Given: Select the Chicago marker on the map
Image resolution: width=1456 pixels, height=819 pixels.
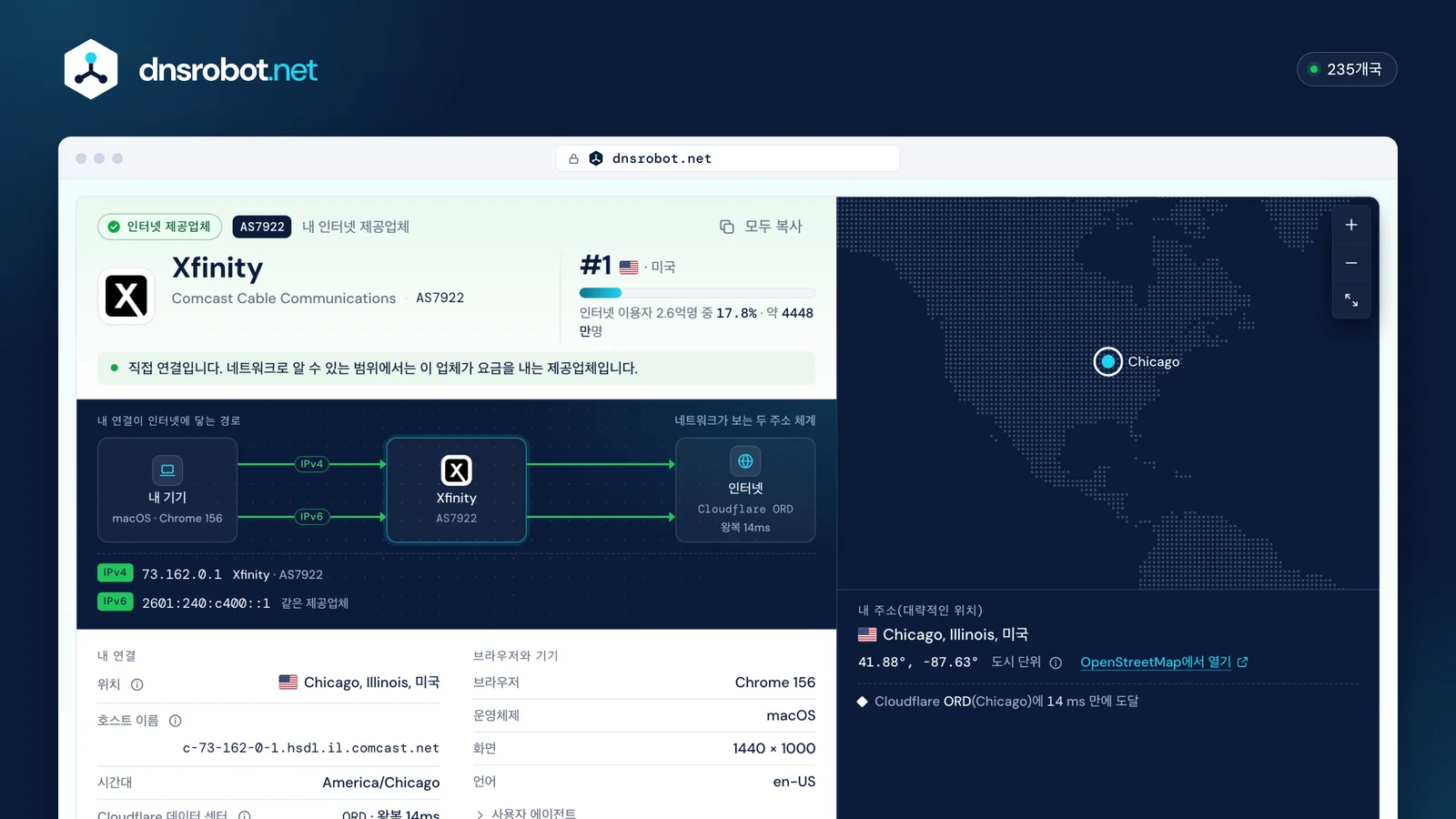Looking at the screenshot, I should pyautogui.click(x=1107, y=361).
